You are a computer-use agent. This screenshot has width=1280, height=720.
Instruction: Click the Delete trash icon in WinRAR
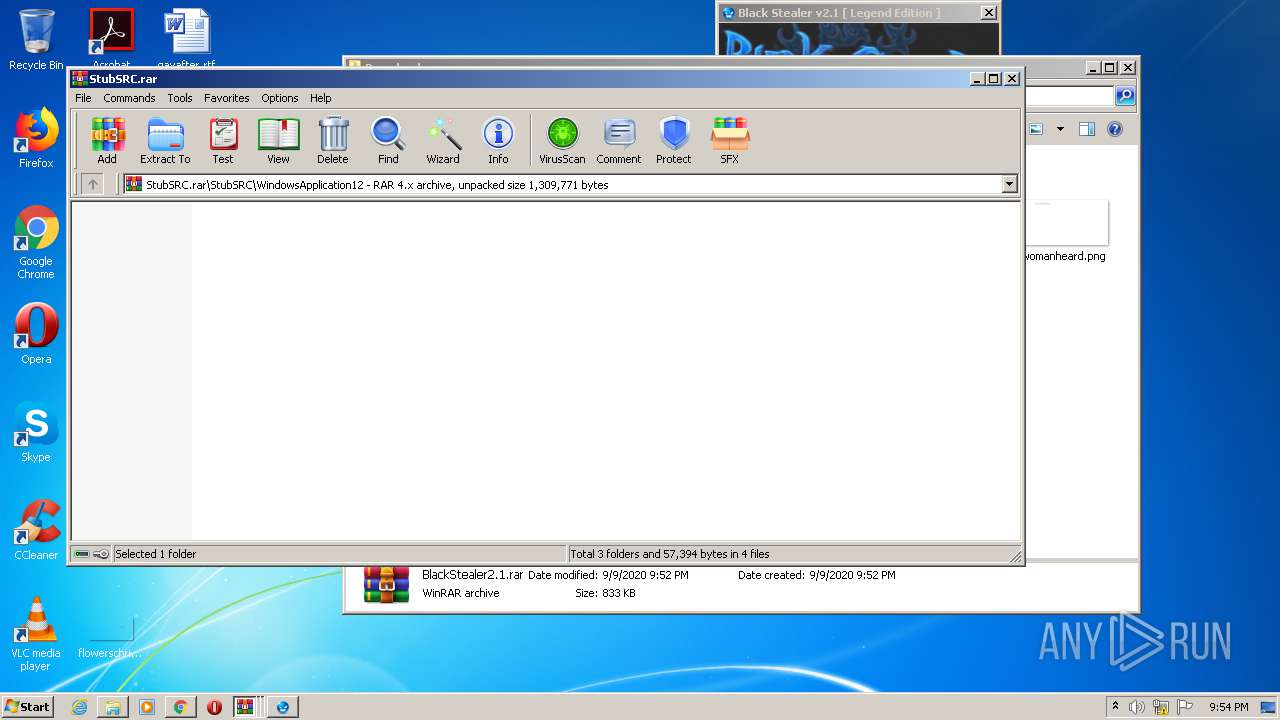(x=333, y=140)
